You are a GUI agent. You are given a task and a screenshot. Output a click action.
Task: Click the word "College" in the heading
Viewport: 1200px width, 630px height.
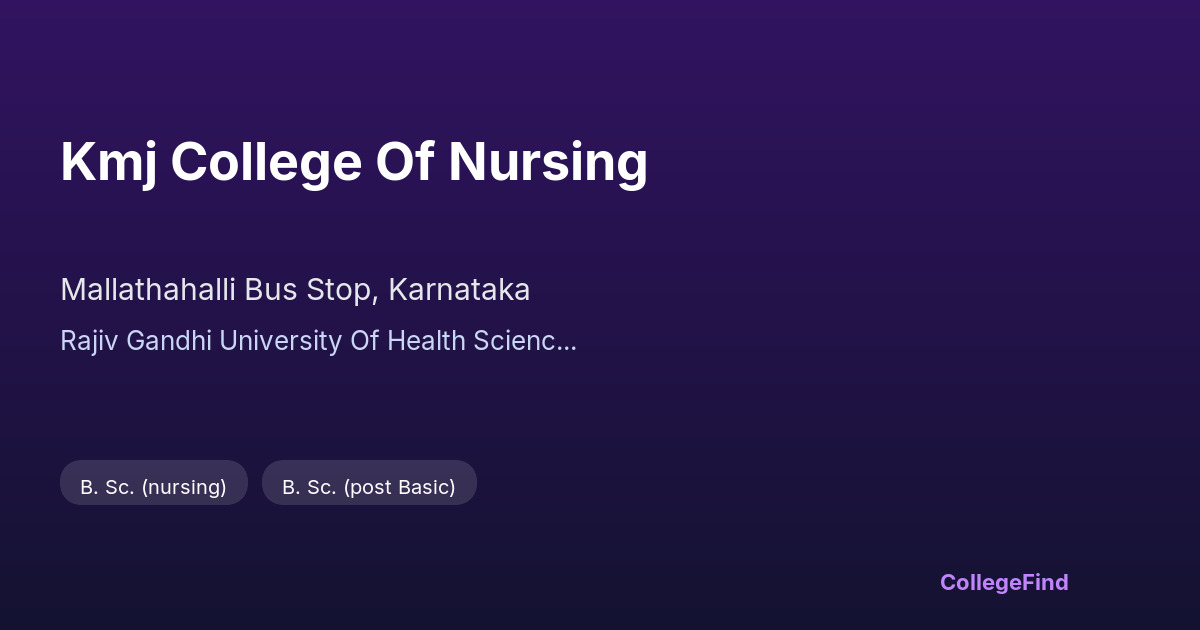pyautogui.click(x=265, y=162)
